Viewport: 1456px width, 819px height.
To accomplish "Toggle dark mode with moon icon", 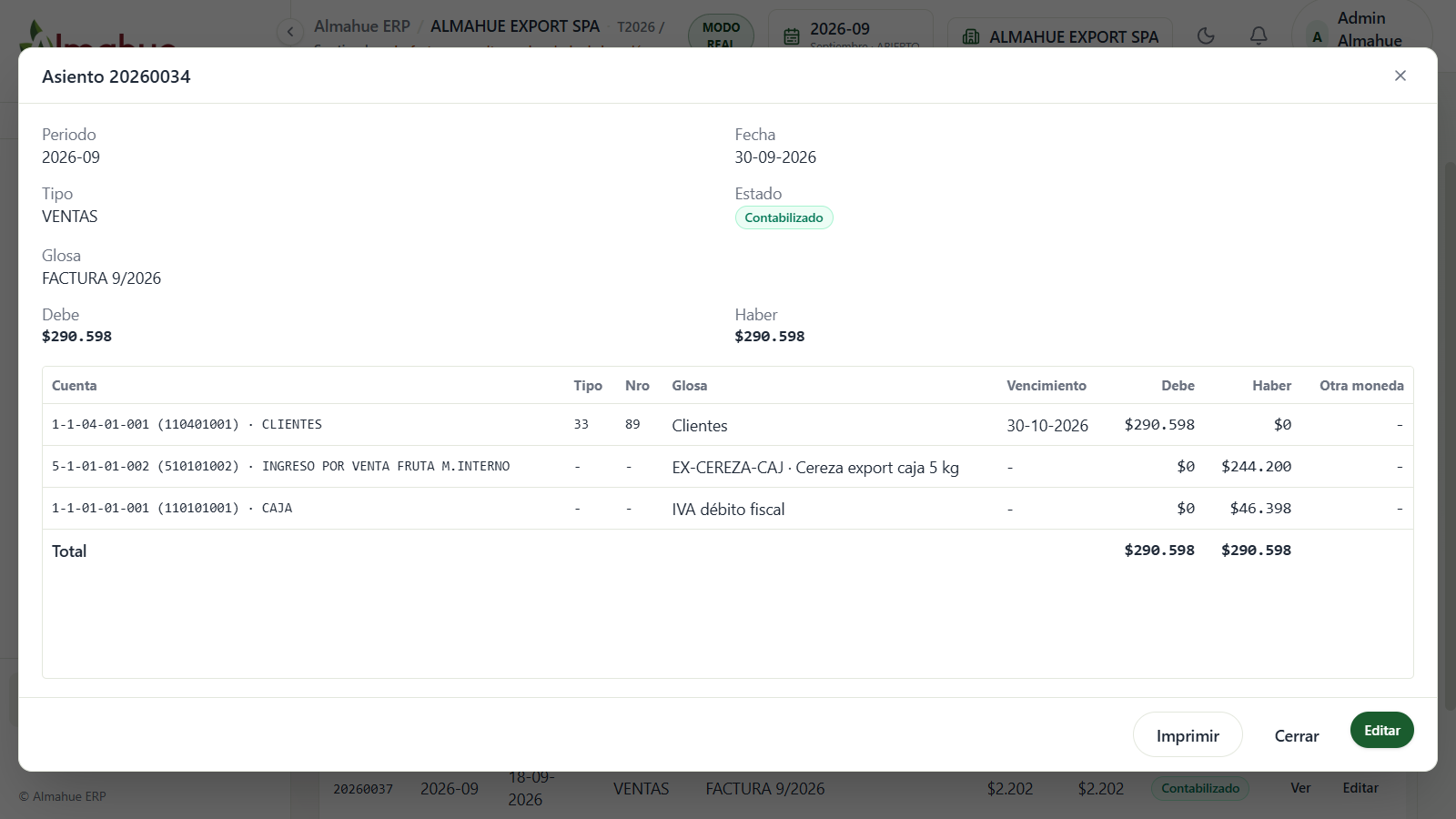I will point(1206,35).
